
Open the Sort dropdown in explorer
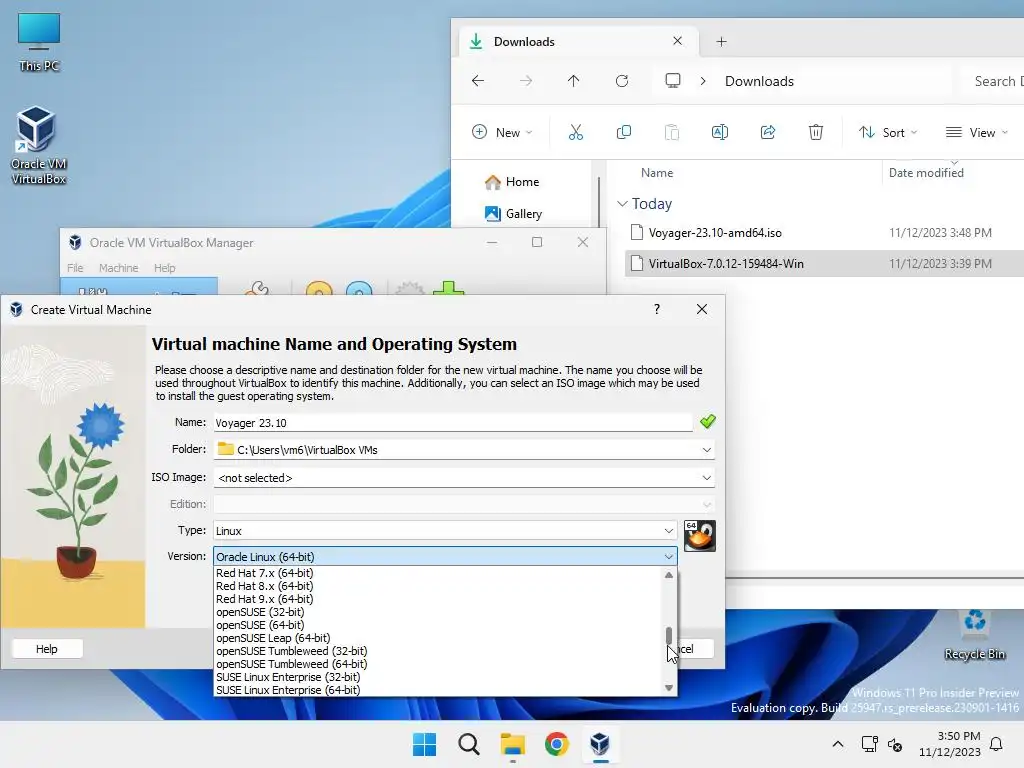point(888,133)
